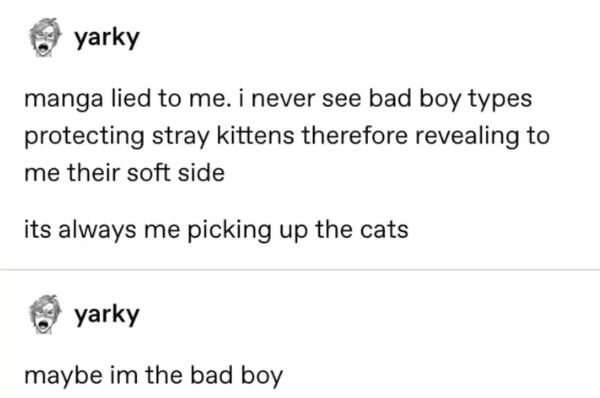Click the divider line between the two posts
The width and height of the screenshot is (600, 398).
[x=300, y=269]
